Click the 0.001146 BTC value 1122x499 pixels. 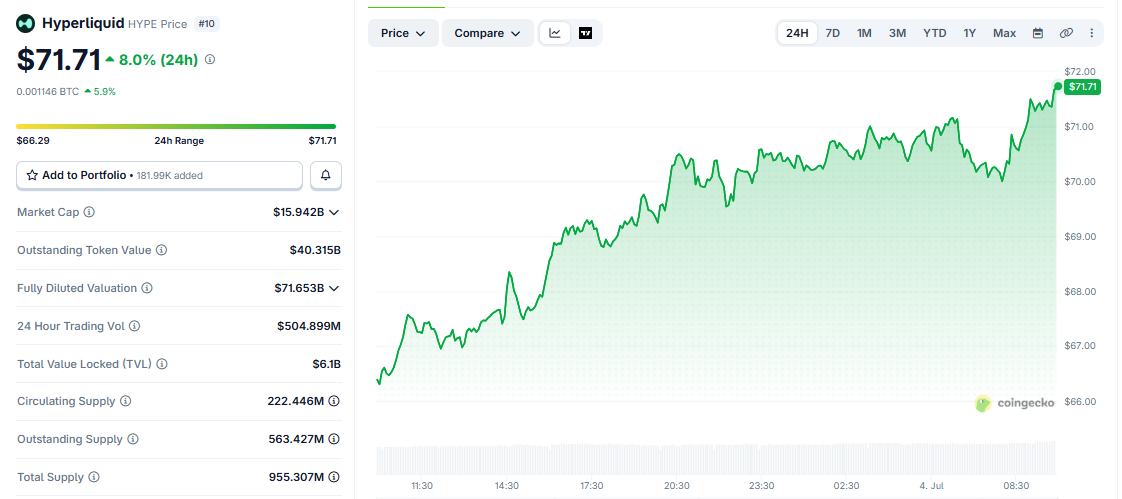click(x=48, y=92)
